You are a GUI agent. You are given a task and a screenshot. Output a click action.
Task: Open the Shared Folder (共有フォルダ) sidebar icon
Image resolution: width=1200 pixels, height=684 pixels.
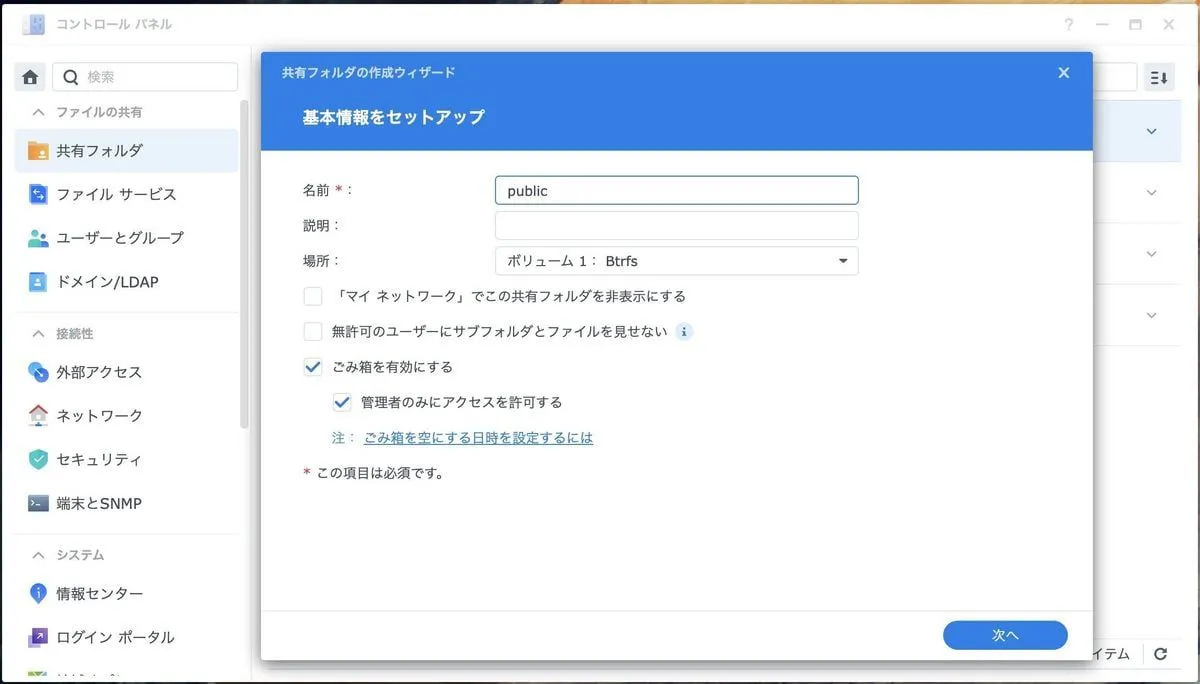click(x=38, y=151)
